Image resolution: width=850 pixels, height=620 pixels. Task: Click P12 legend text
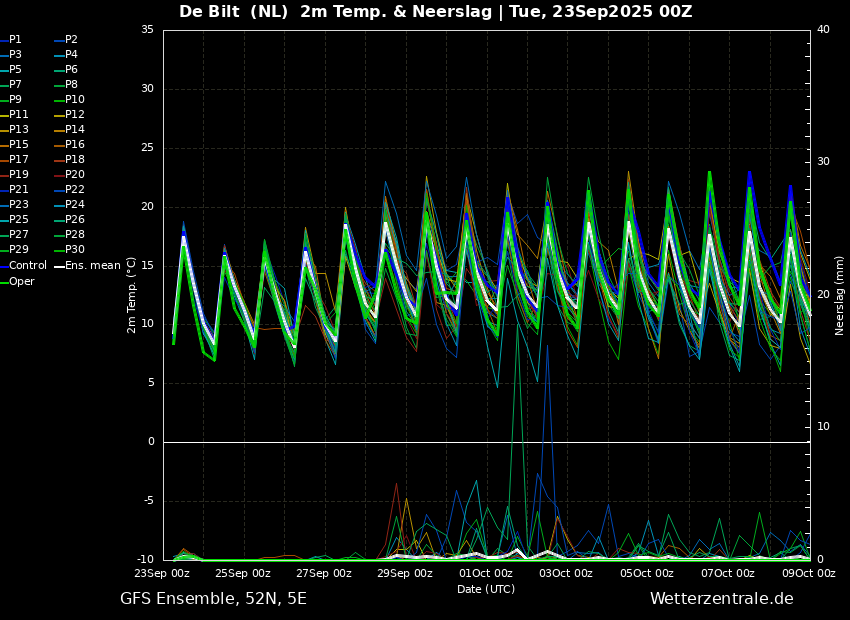coord(75,114)
